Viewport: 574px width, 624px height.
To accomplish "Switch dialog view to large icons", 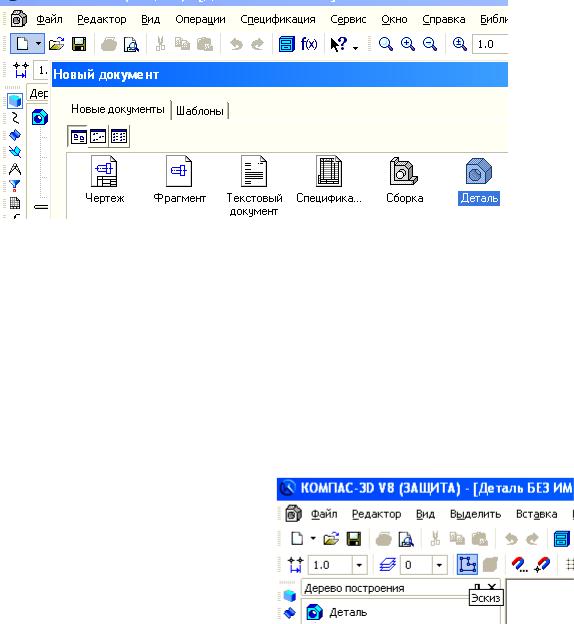I will click(78, 137).
